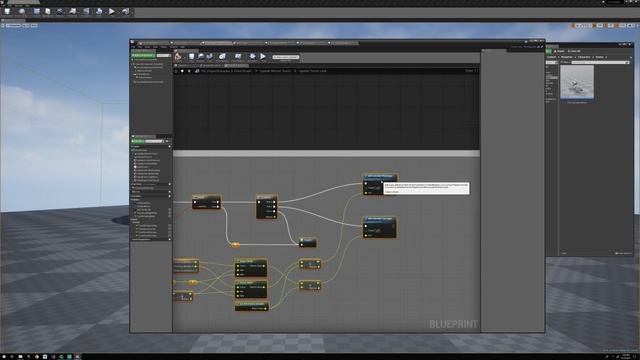Screen dimensions: 640x360
Task: Open Show dropdown in viewport
Action: click(x=34, y=25)
